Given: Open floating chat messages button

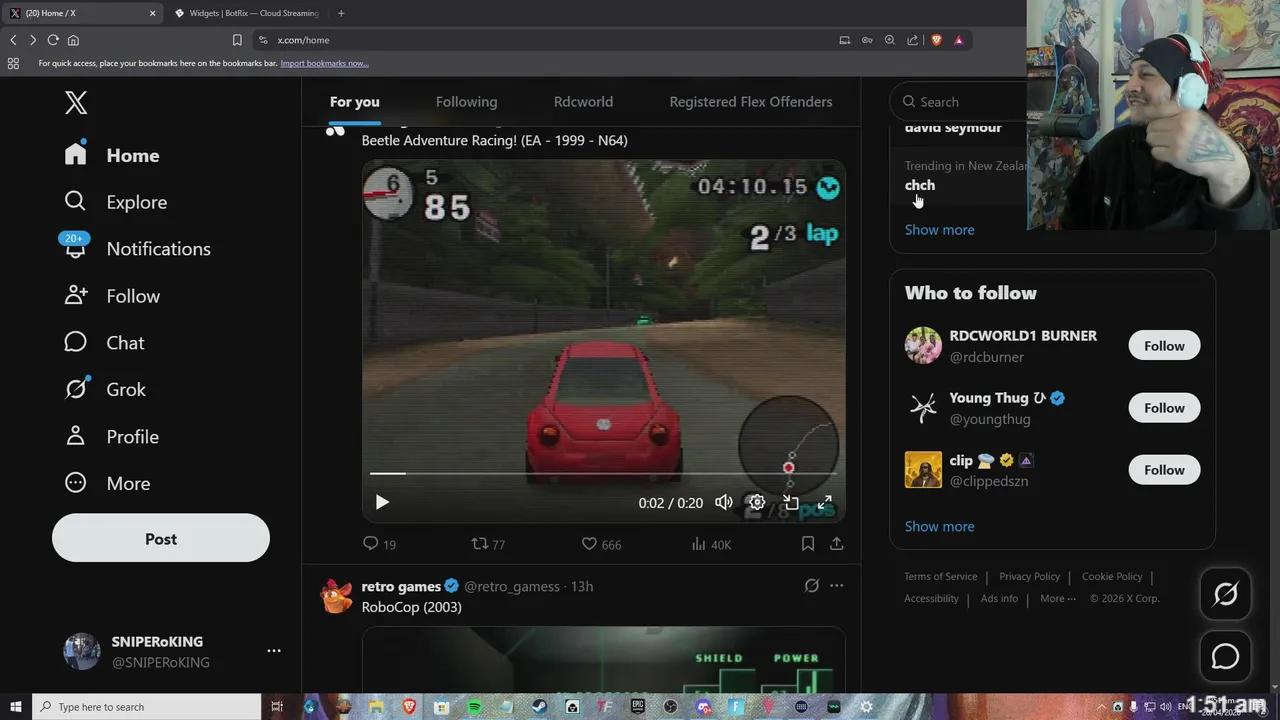Looking at the screenshot, I should pos(1225,656).
